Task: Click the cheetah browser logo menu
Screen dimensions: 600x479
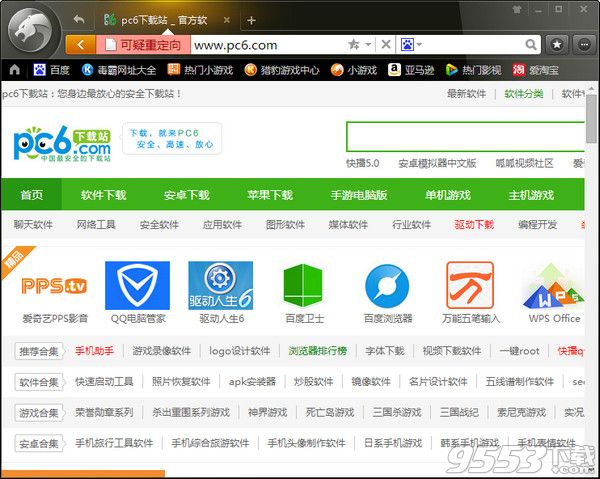Action: tap(30, 31)
